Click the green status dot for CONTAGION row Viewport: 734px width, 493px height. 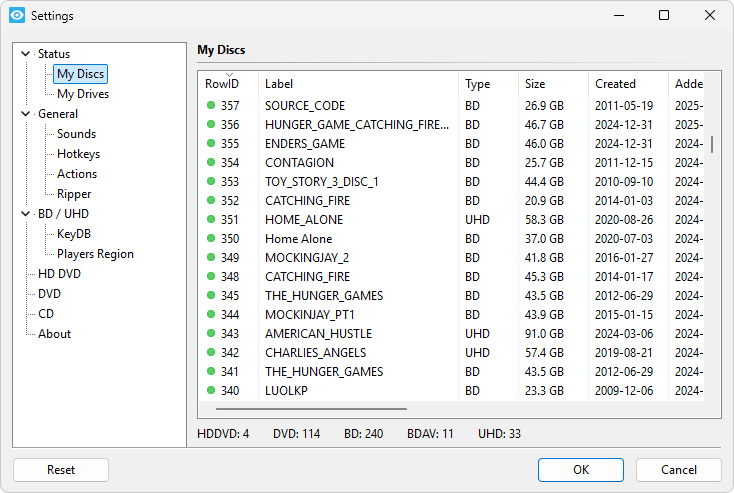[211, 162]
